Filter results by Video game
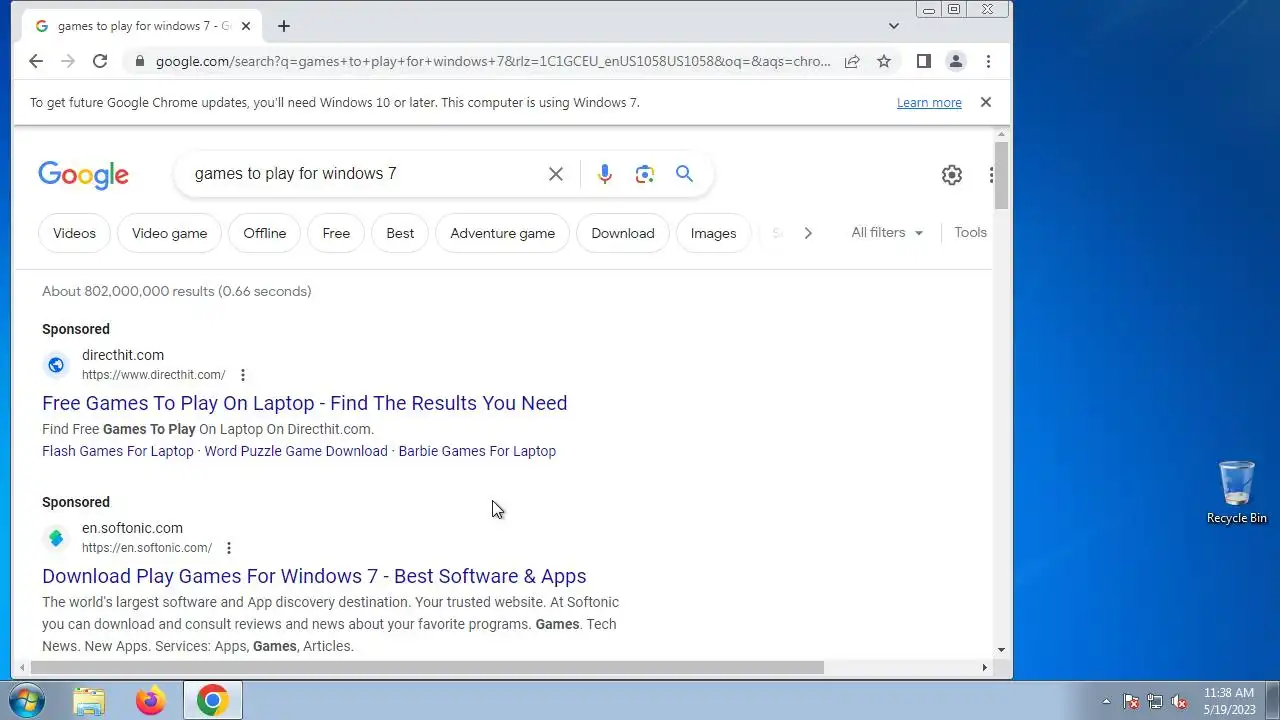The image size is (1280, 720). point(170,233)
